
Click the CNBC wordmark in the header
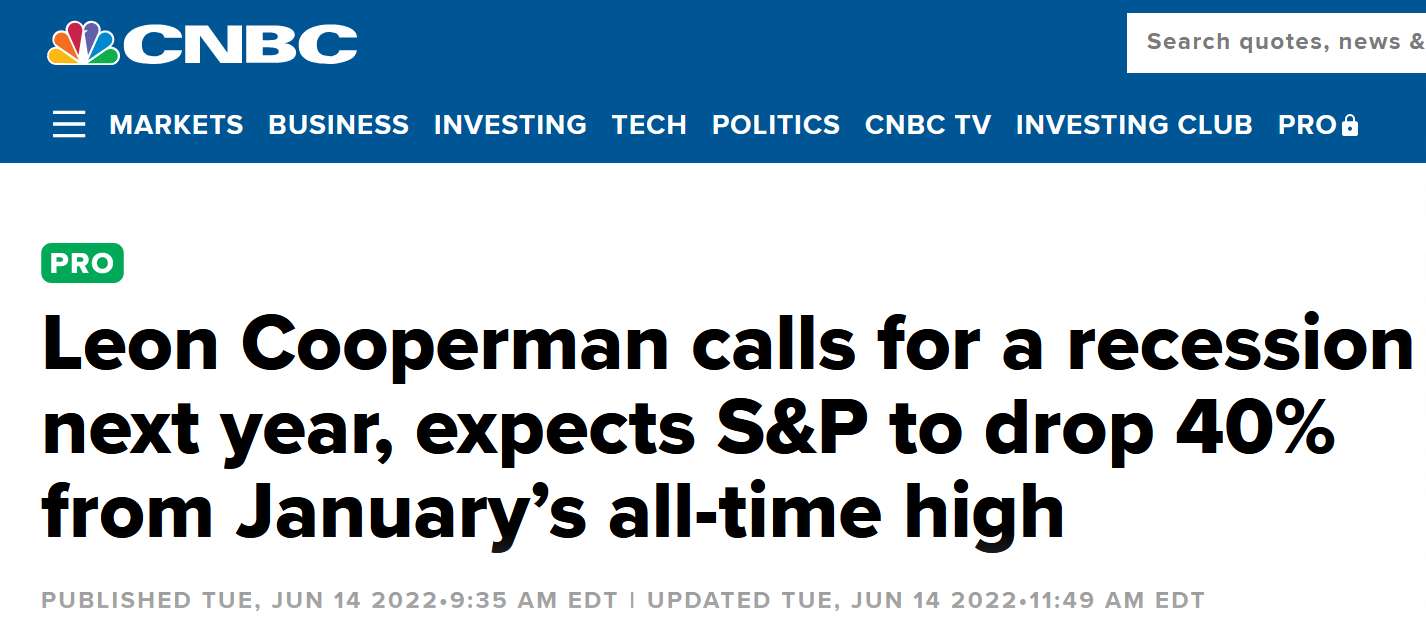pos(240,44)
